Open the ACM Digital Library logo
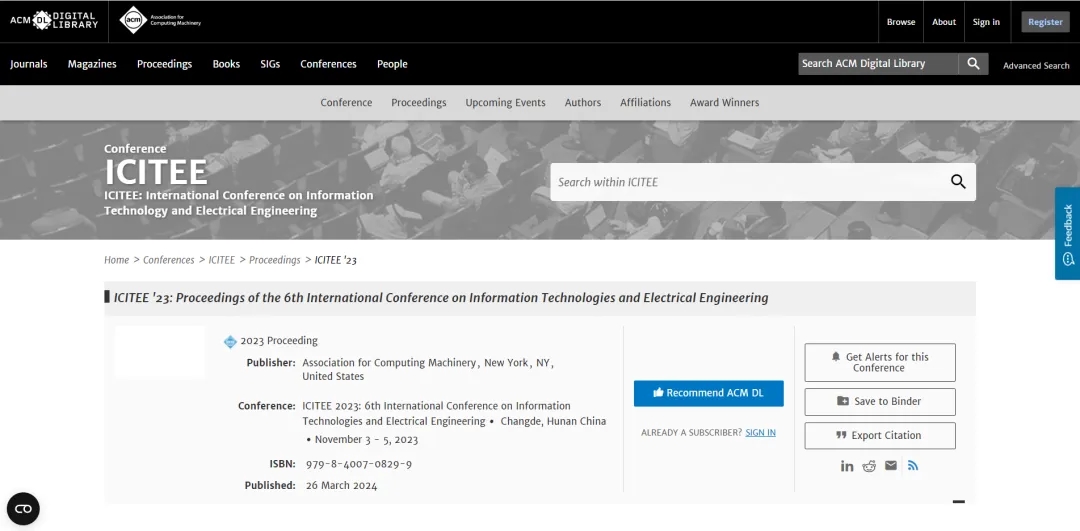The image size is (1080, 531). [54, 21]
